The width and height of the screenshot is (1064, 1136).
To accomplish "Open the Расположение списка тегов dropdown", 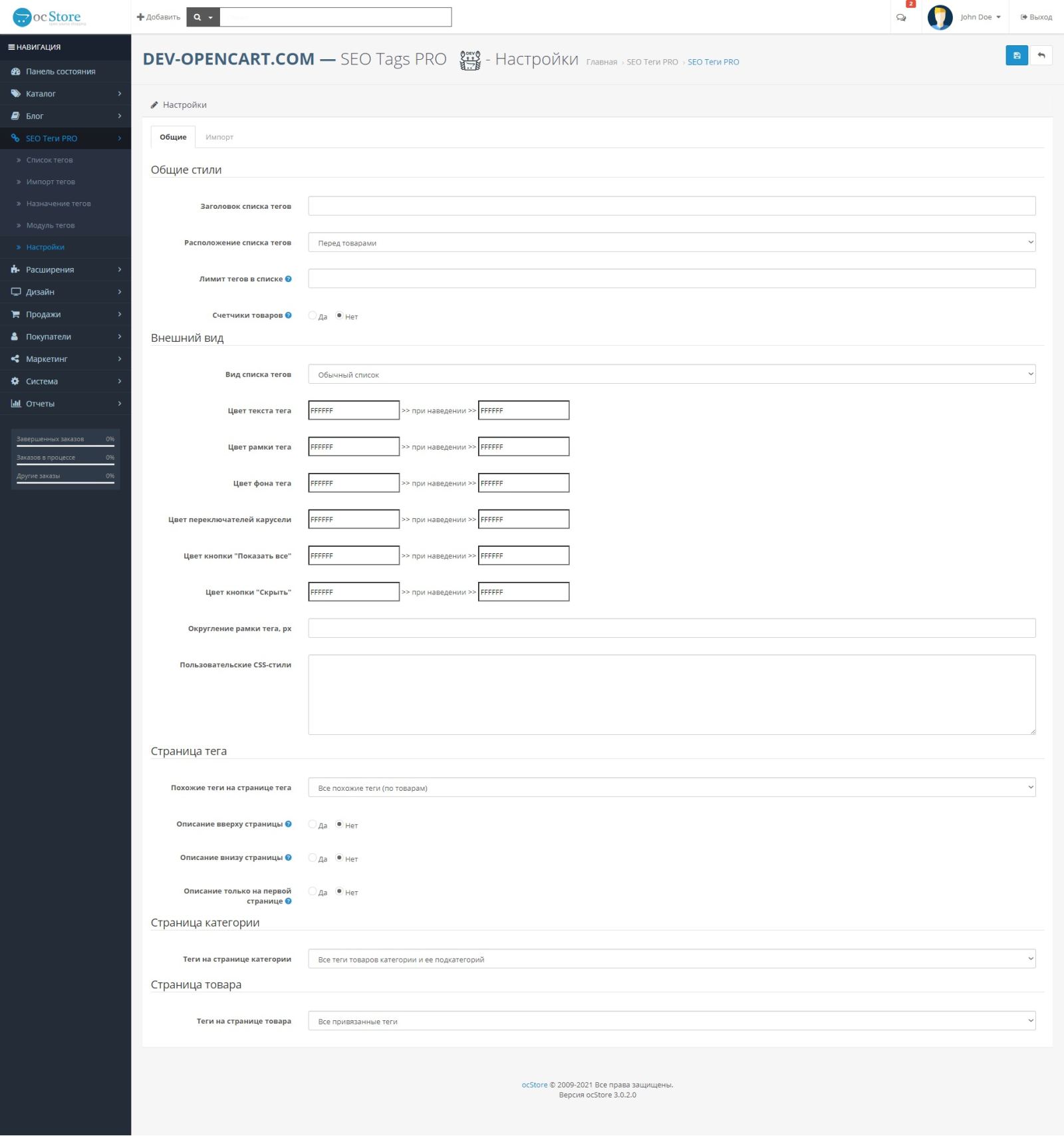I will (672, 242).
